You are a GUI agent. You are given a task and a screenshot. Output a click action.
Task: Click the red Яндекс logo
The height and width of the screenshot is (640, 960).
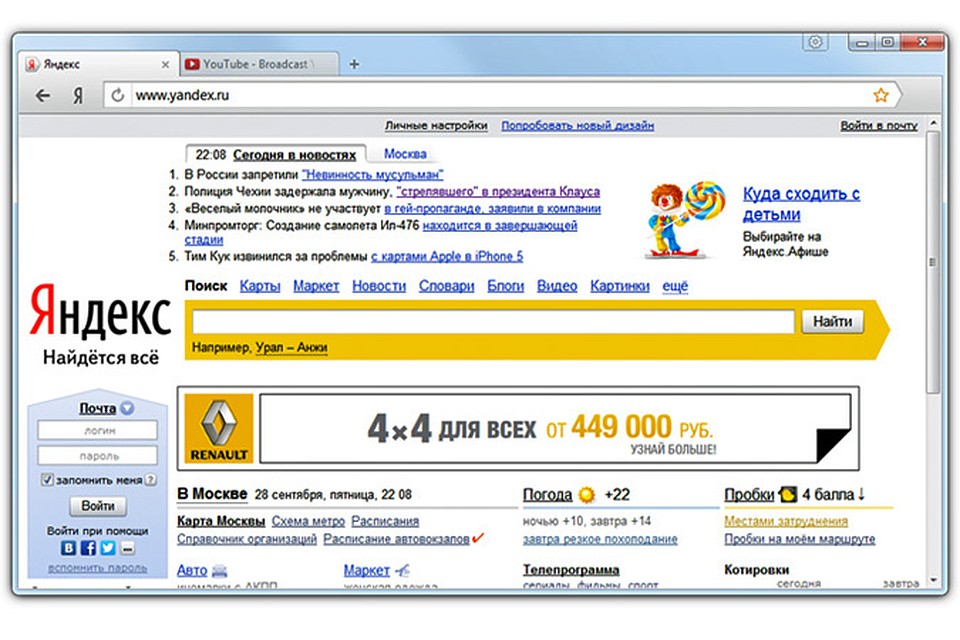coord(100,311)
